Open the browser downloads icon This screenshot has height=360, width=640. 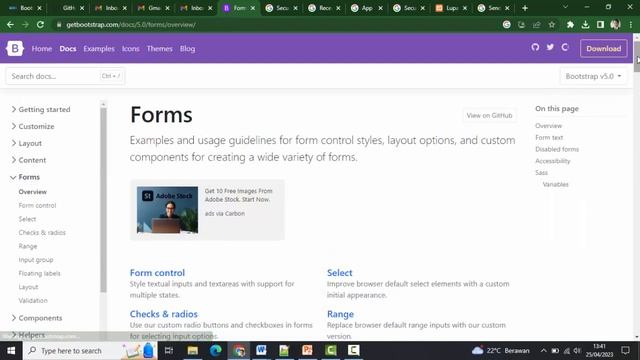tap(585, 24)
